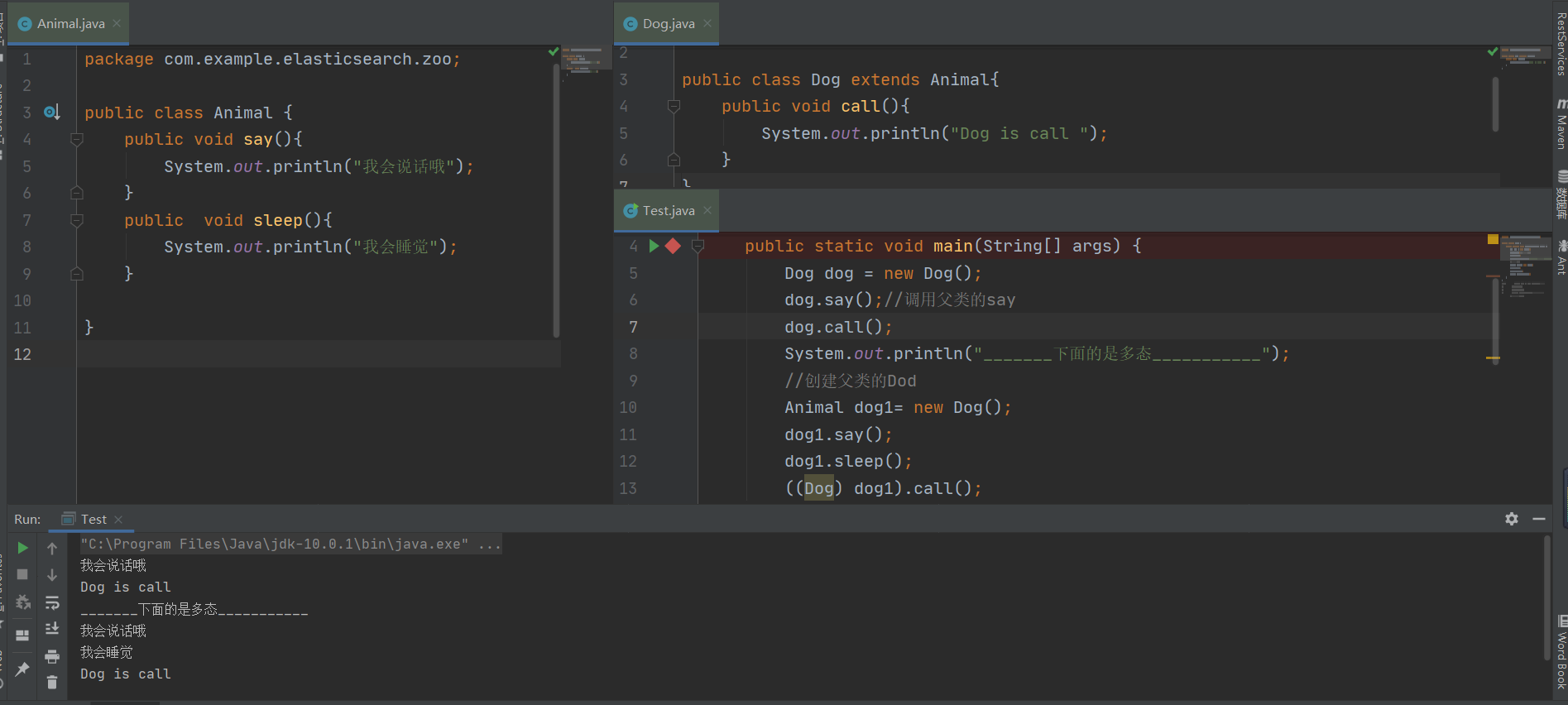Open the Maven tool window
The height and width of the screenshot is (705, 1568).
(1561, 123)
